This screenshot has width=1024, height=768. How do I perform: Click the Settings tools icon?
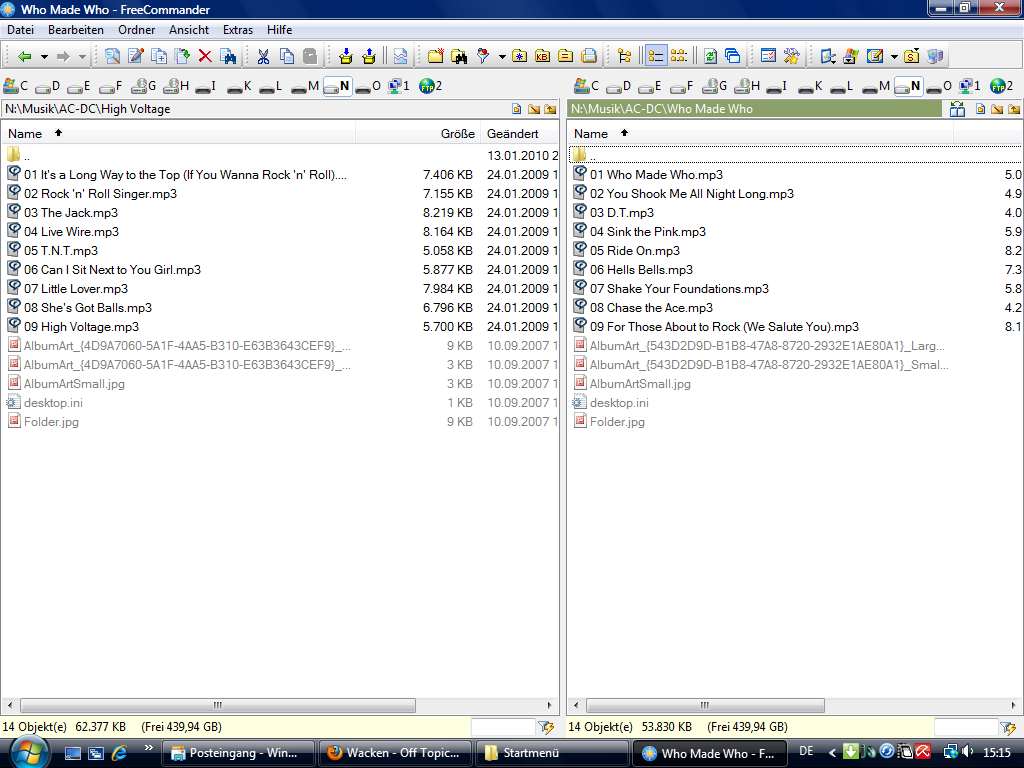[x=792, y=56]
